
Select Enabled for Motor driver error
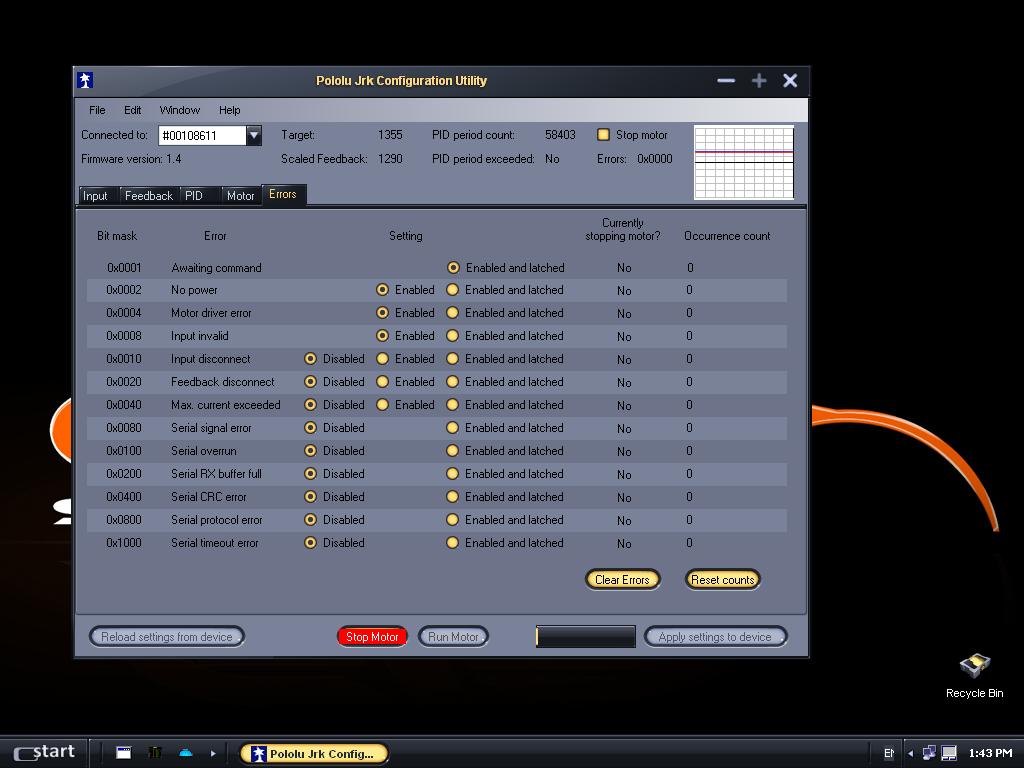pos(383,313)
